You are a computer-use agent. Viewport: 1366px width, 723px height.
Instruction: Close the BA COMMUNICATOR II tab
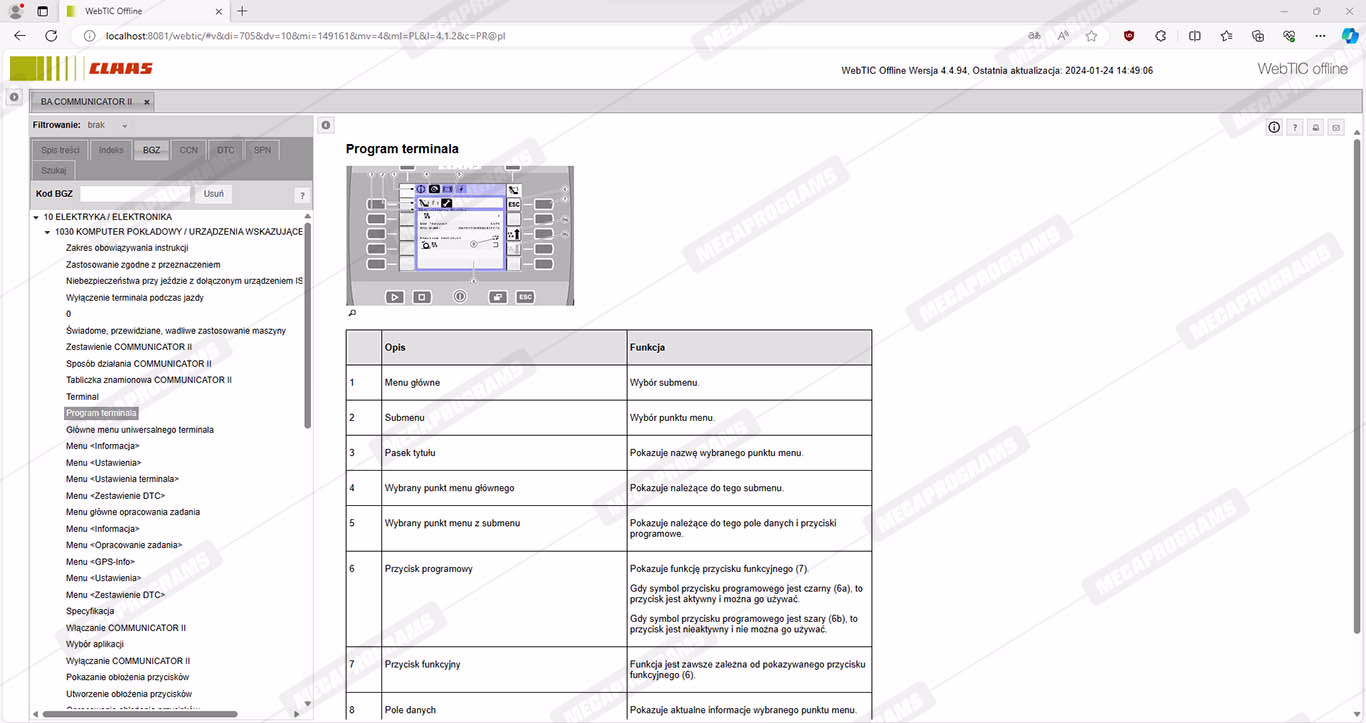click(x=147, y=102)
